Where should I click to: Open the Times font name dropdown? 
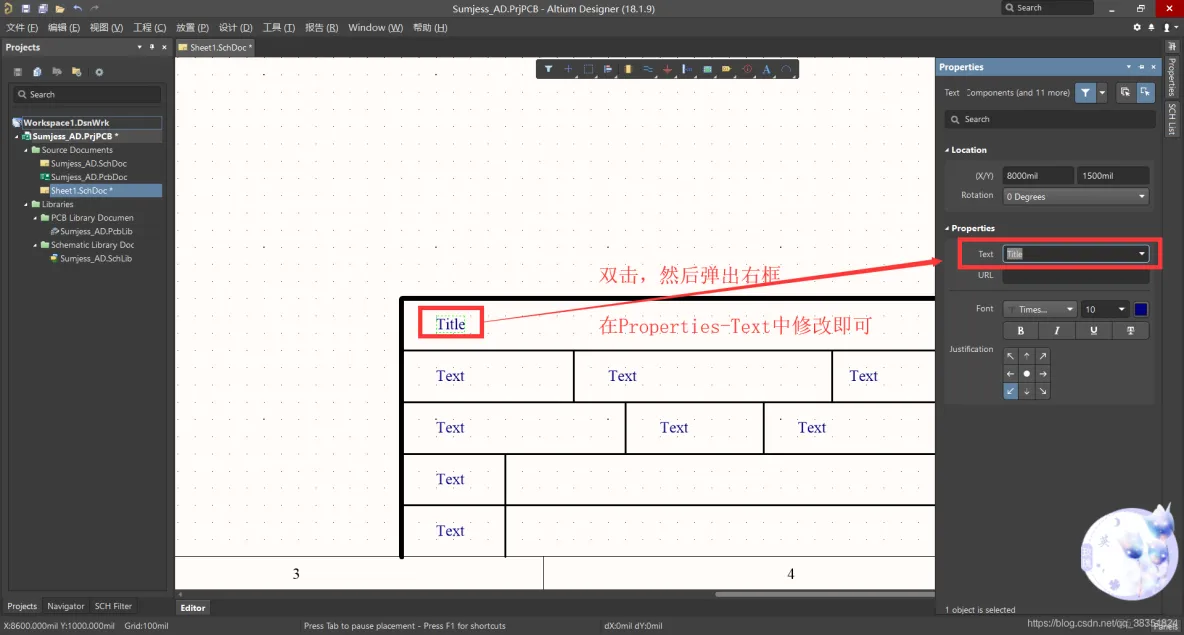pos(1040,310)
